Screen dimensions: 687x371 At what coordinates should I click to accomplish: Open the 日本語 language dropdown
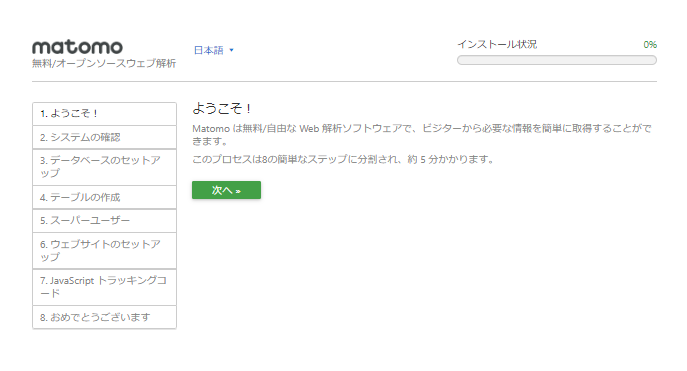(213, 50)
